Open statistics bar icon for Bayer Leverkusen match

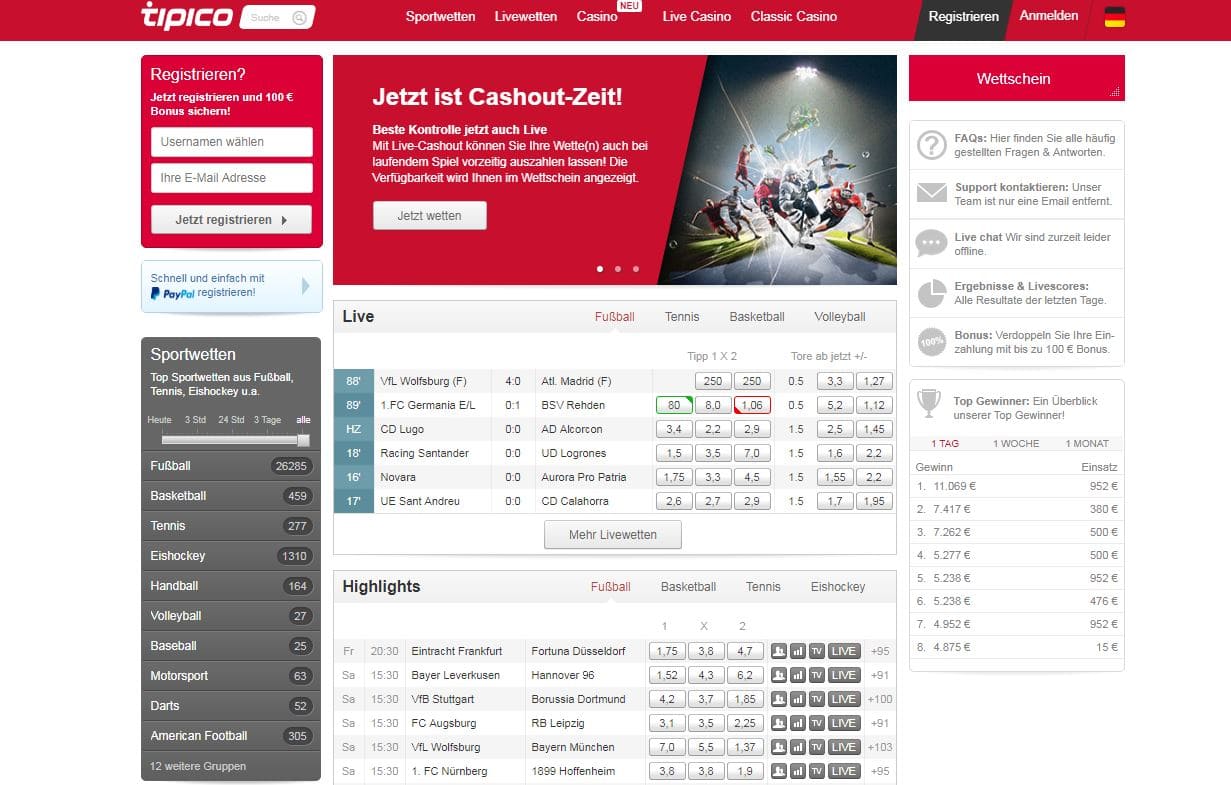tap(798, 675)
